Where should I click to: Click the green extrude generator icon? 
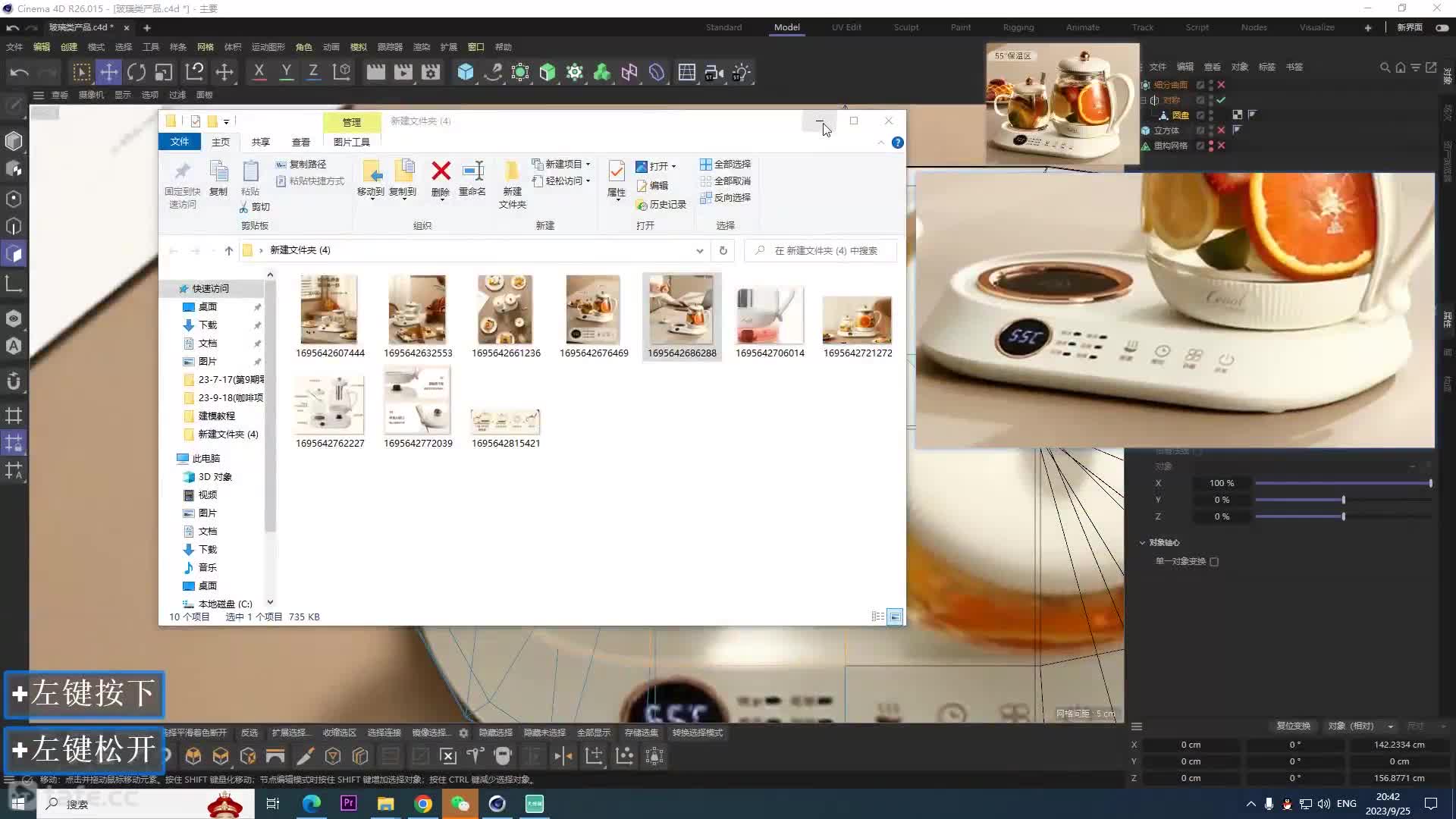548,72
